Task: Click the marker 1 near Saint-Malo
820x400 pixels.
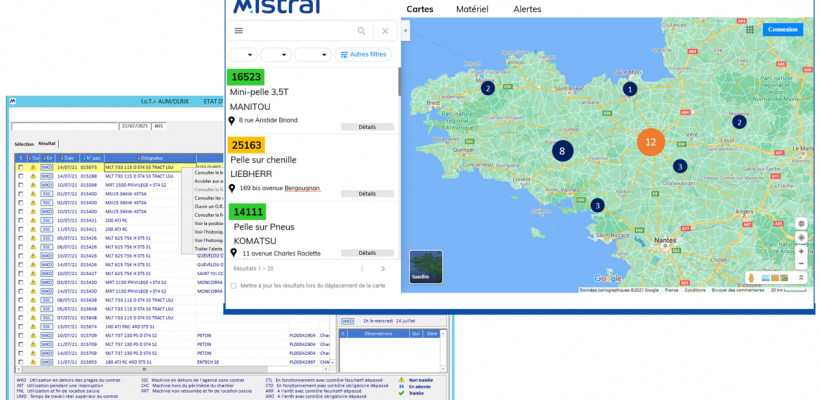Action: click(x=630, y=89)
